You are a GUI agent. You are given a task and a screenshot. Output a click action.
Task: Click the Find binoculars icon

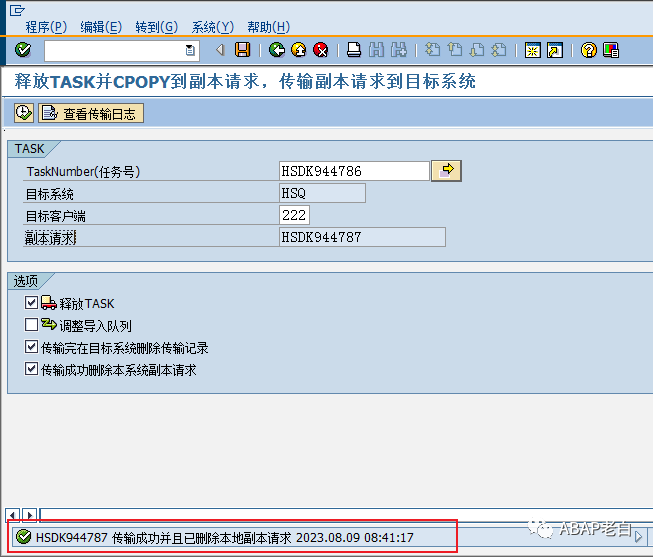376,50
